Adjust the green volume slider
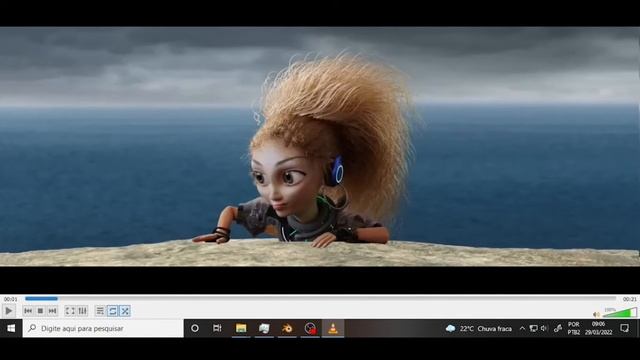 (620, 313)
